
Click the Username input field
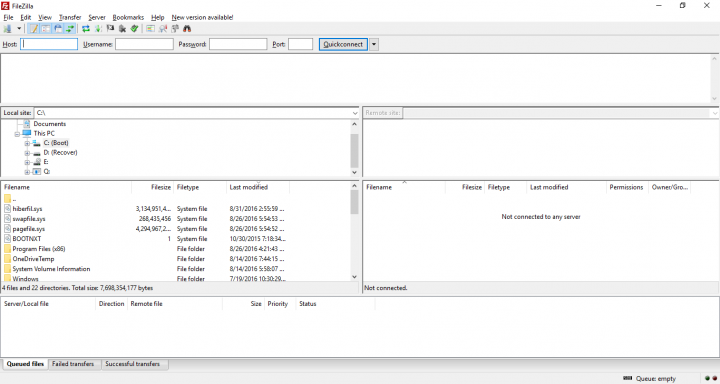pyautogui.click(x=144, y=44)
